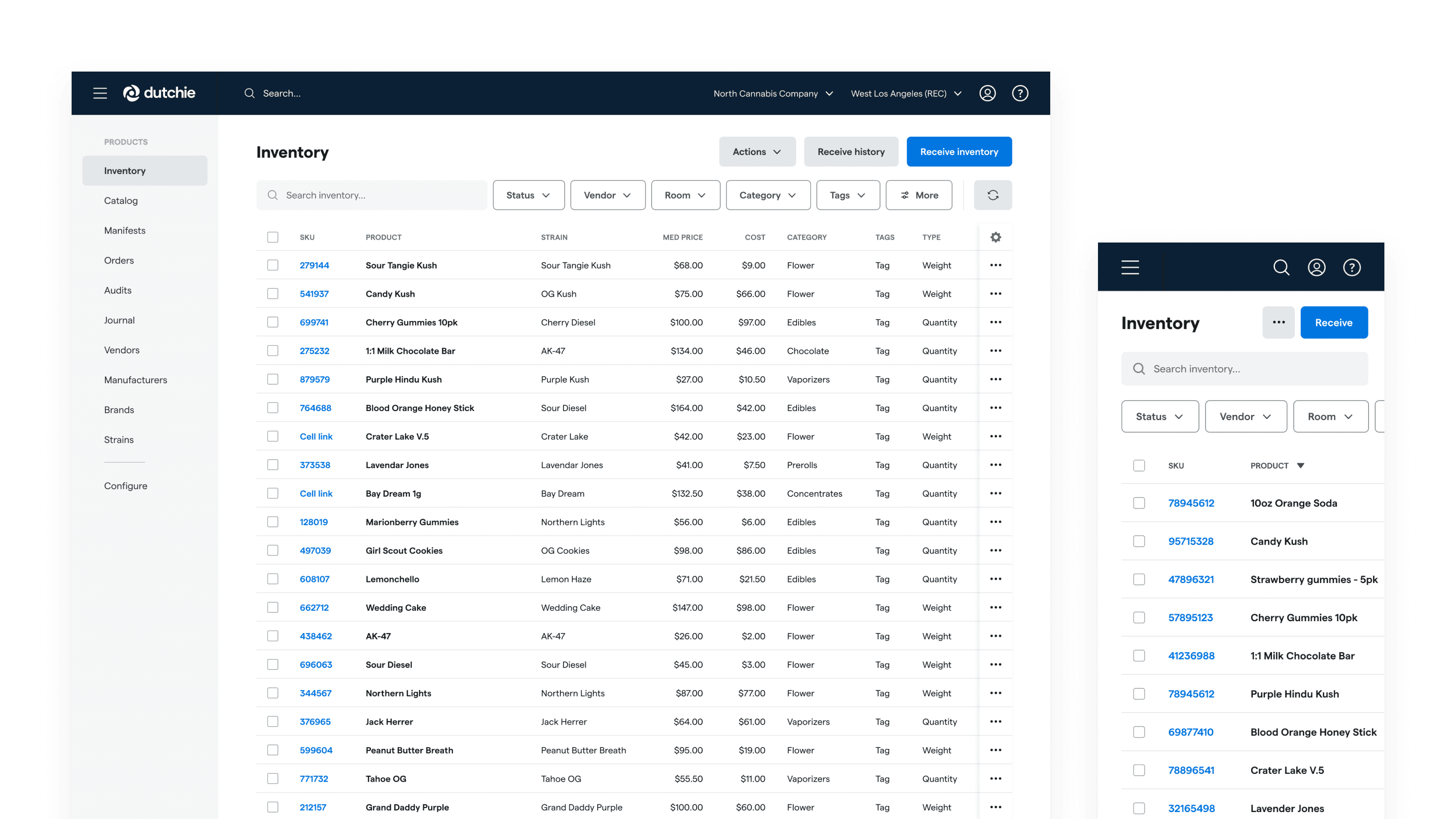Open the column settings gear icon

click(996, 237)
